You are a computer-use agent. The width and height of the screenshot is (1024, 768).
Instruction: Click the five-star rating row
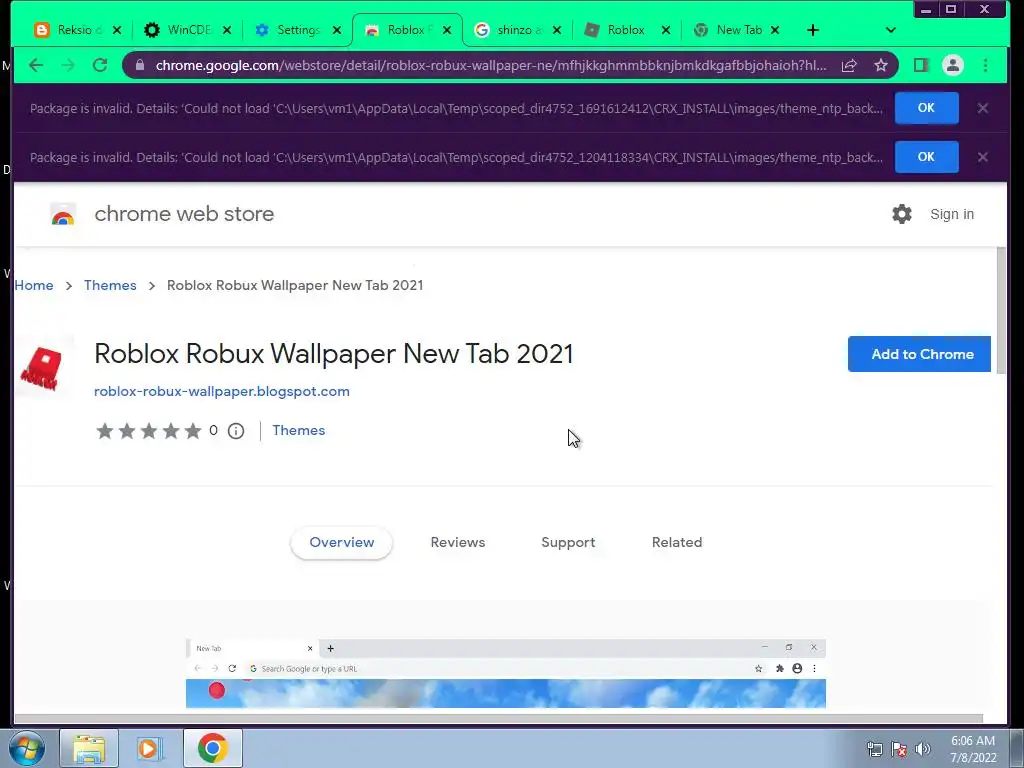pos(149,431)
